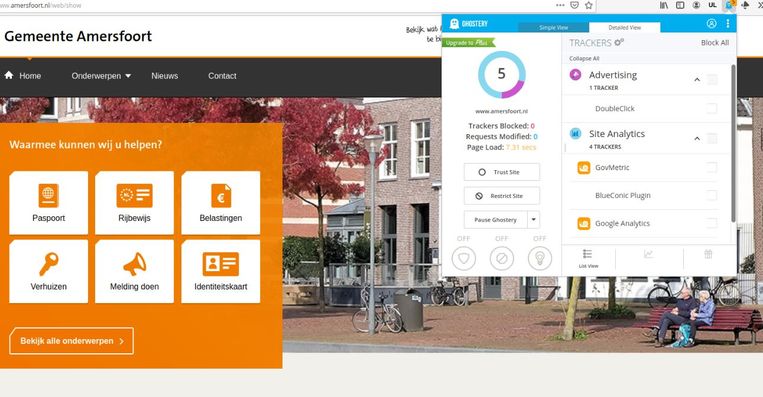Click the Identiteitskaart ID card tile
763x397 pixels.
coord(220,271)
